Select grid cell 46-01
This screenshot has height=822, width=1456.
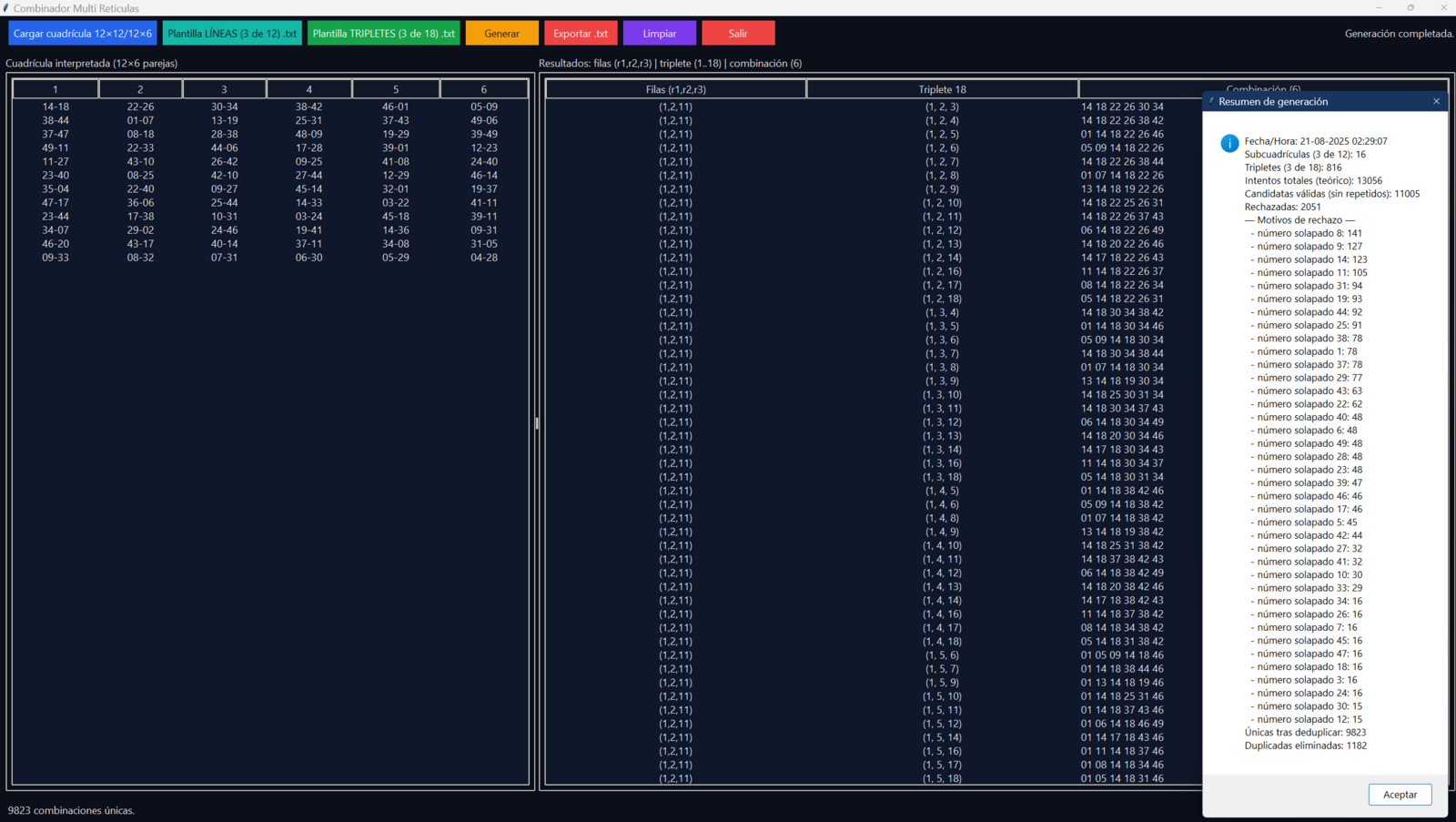pyautogui.click(x=396, y=107)
